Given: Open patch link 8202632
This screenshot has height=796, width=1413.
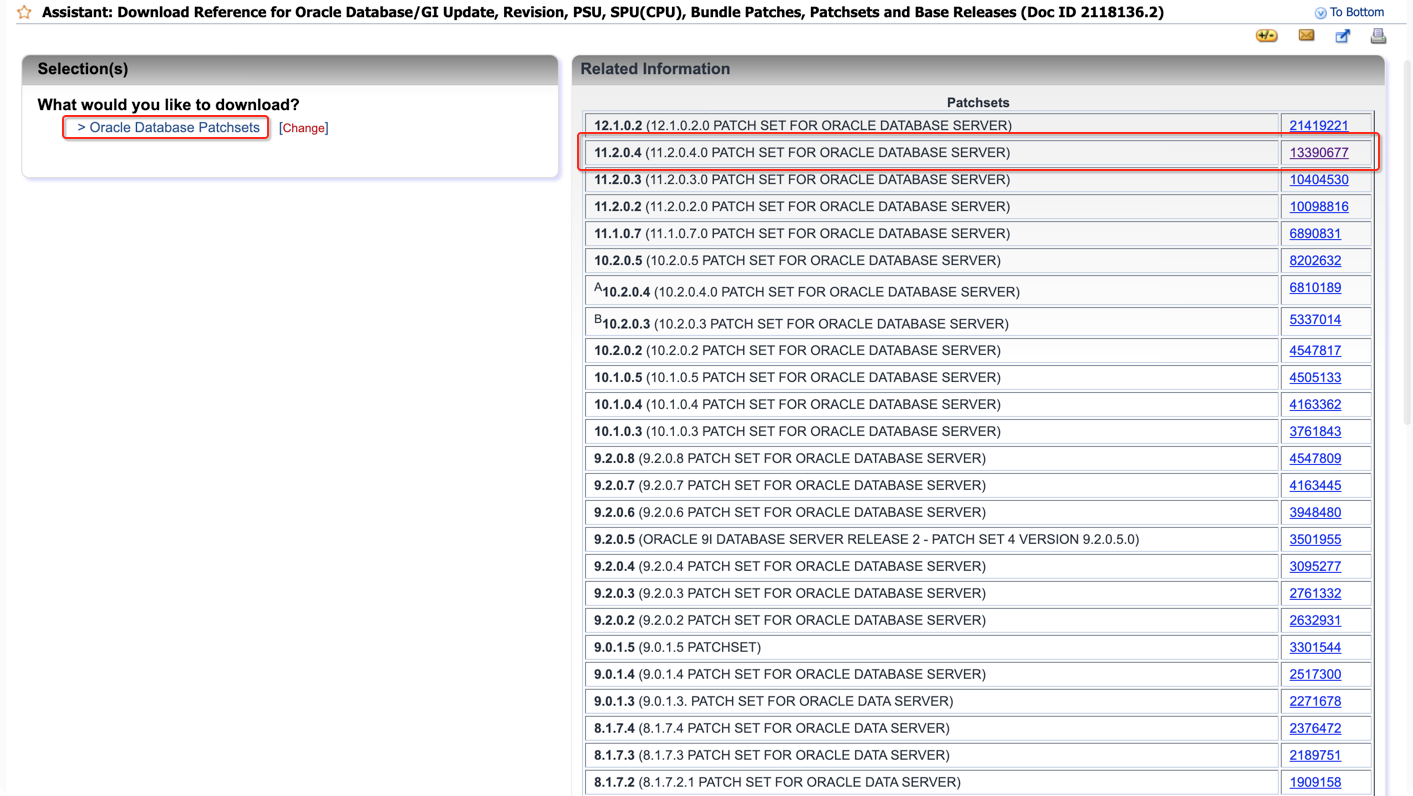Looking at the screenshot, I should 1315,260.
